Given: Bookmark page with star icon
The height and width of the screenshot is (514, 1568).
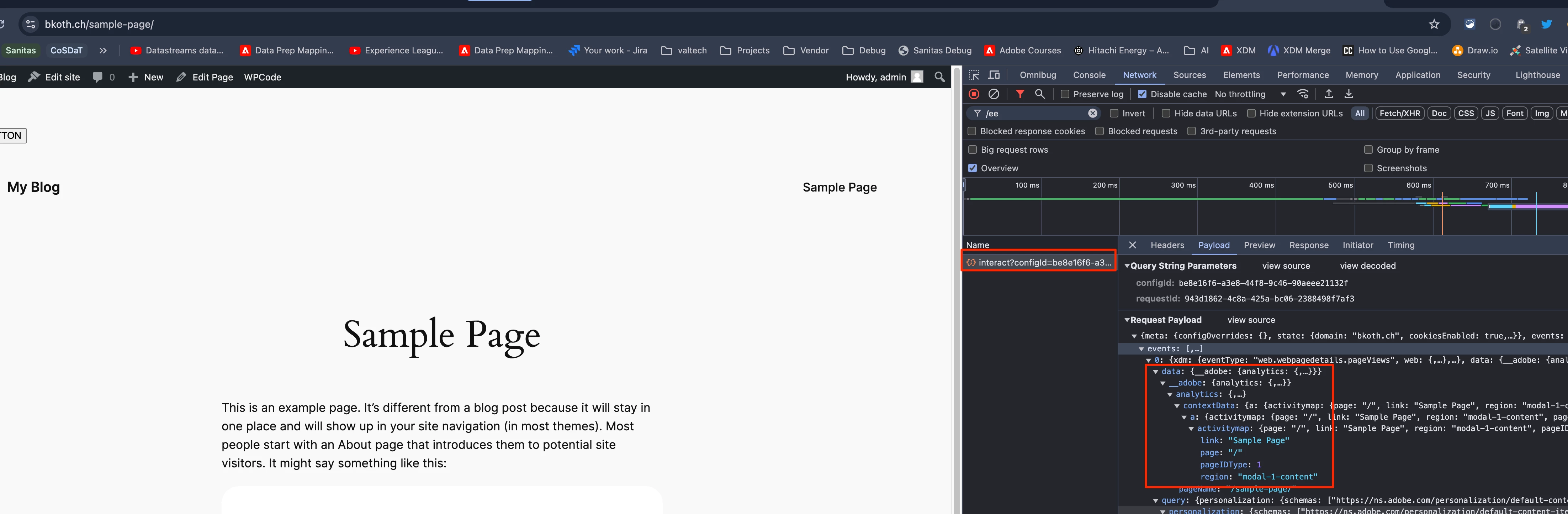Looking at the screenshot, I should [1434, 24].
